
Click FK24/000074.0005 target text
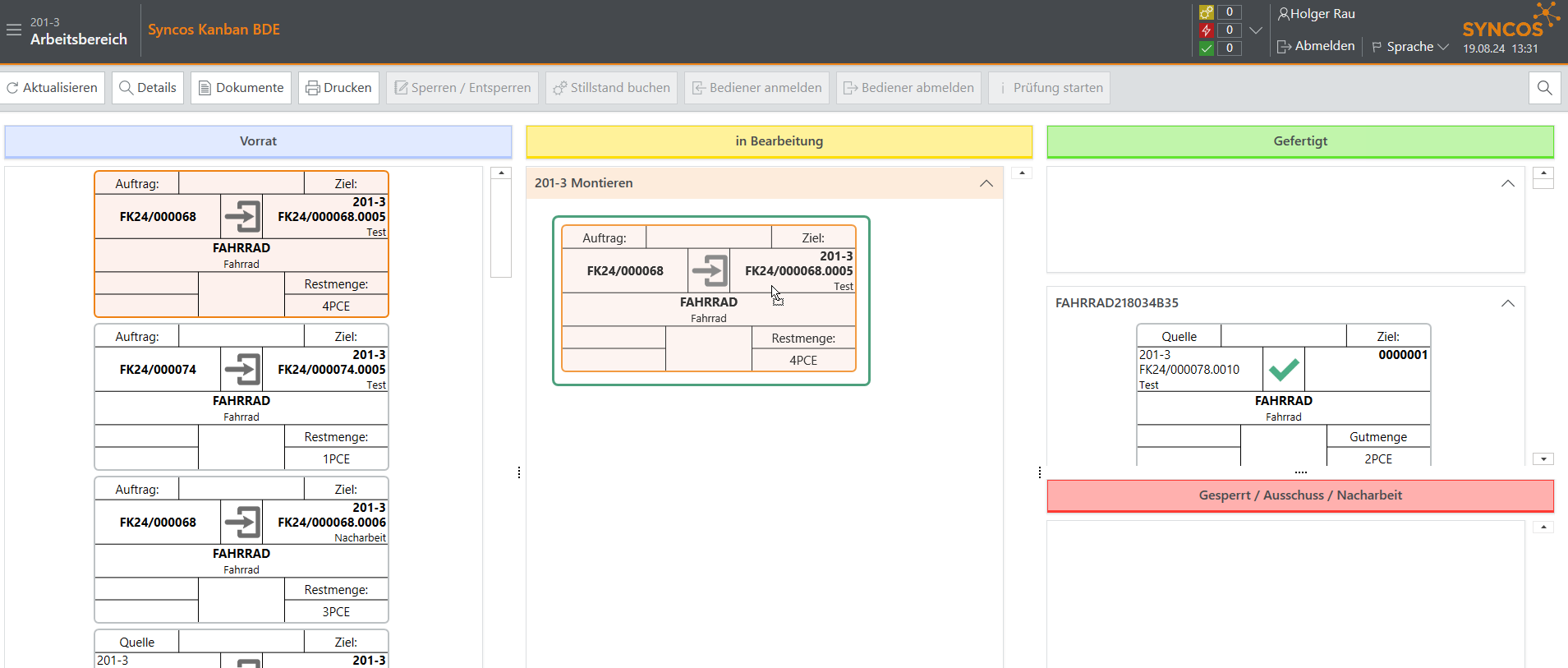pos(332,370)
